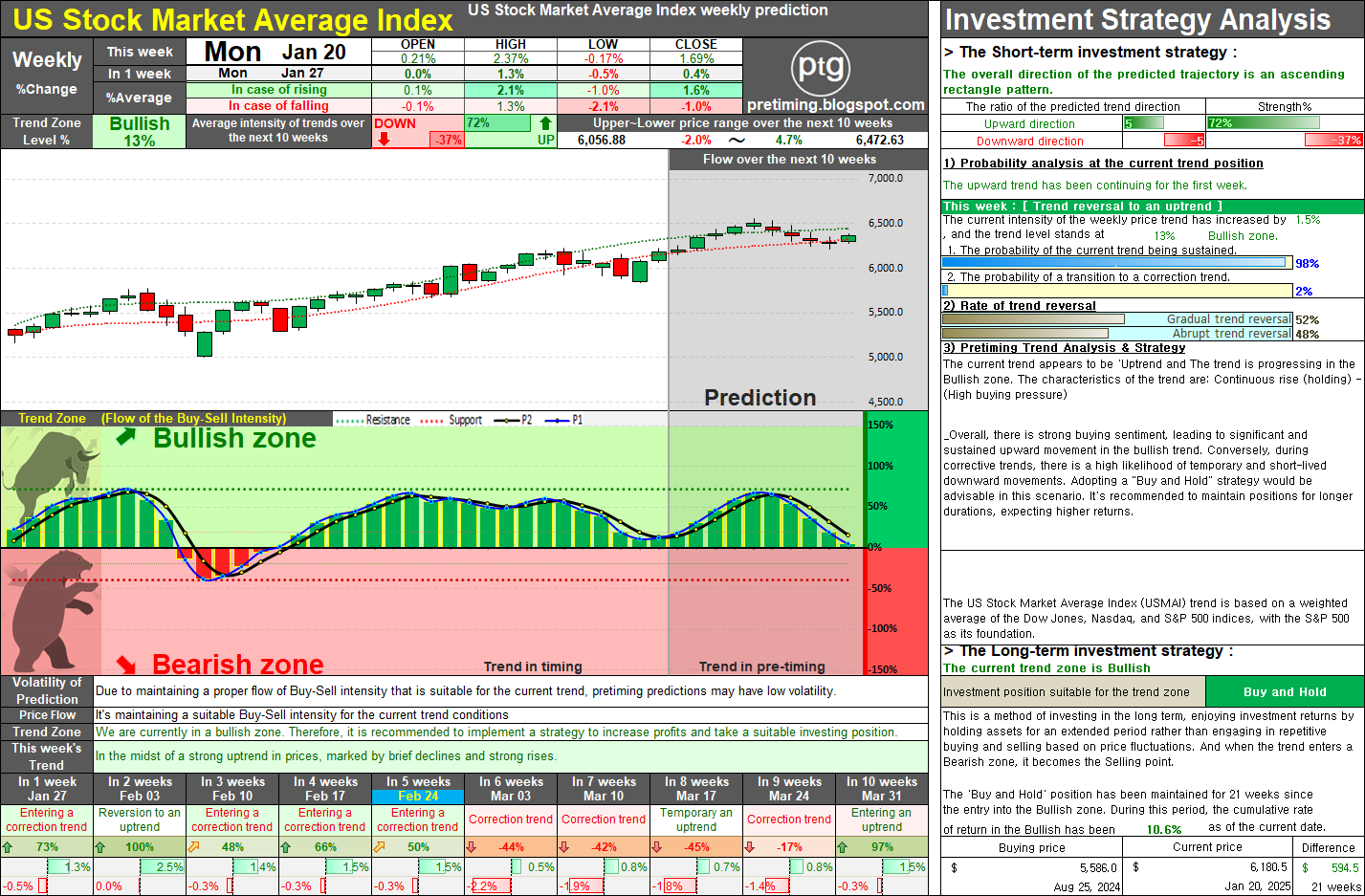Select the In 10 weeks Mar 31 header
The image size is (1365, 896).
(x=881, y=789)
